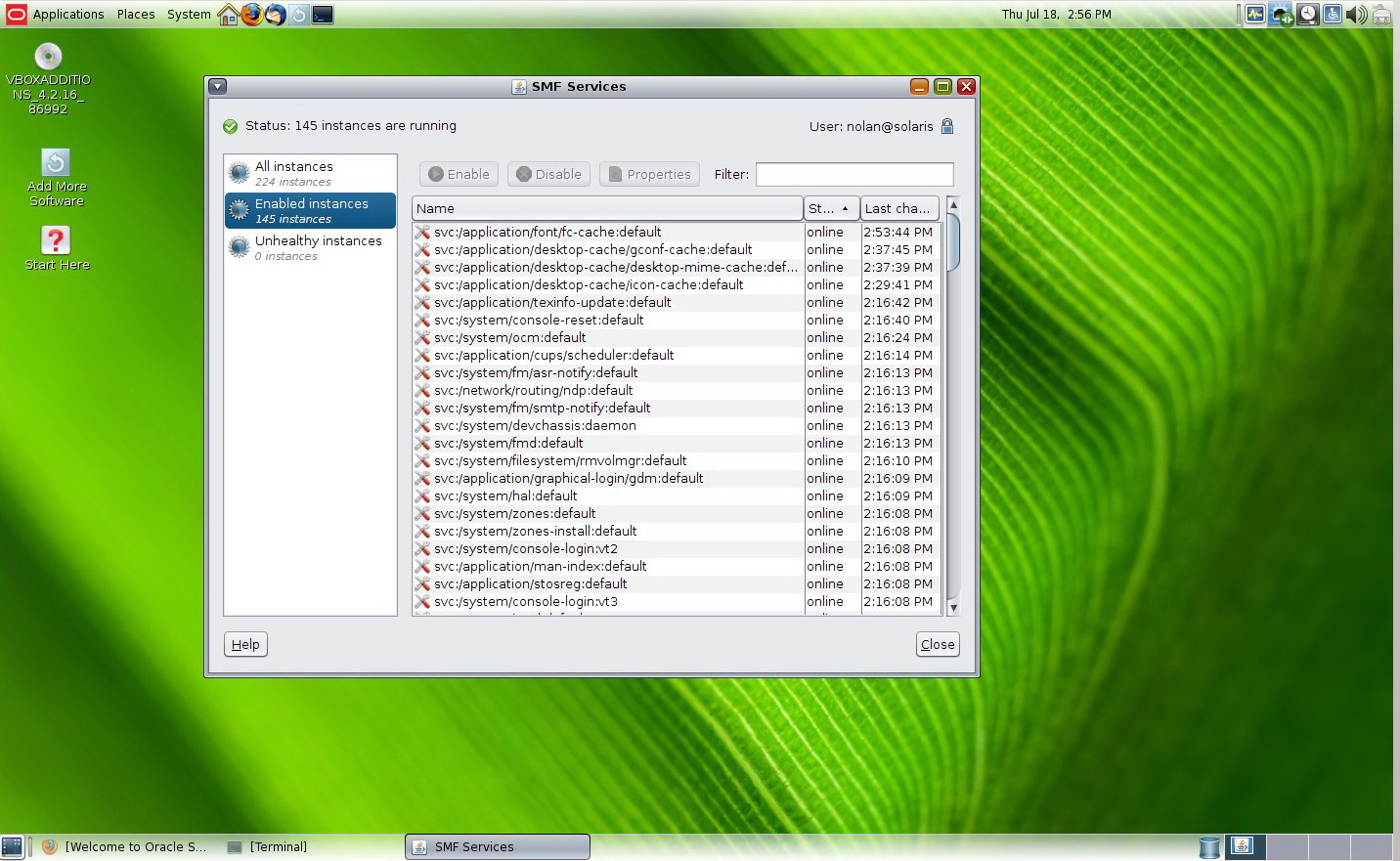Click the service list scroll down arrow

(953, 608)
